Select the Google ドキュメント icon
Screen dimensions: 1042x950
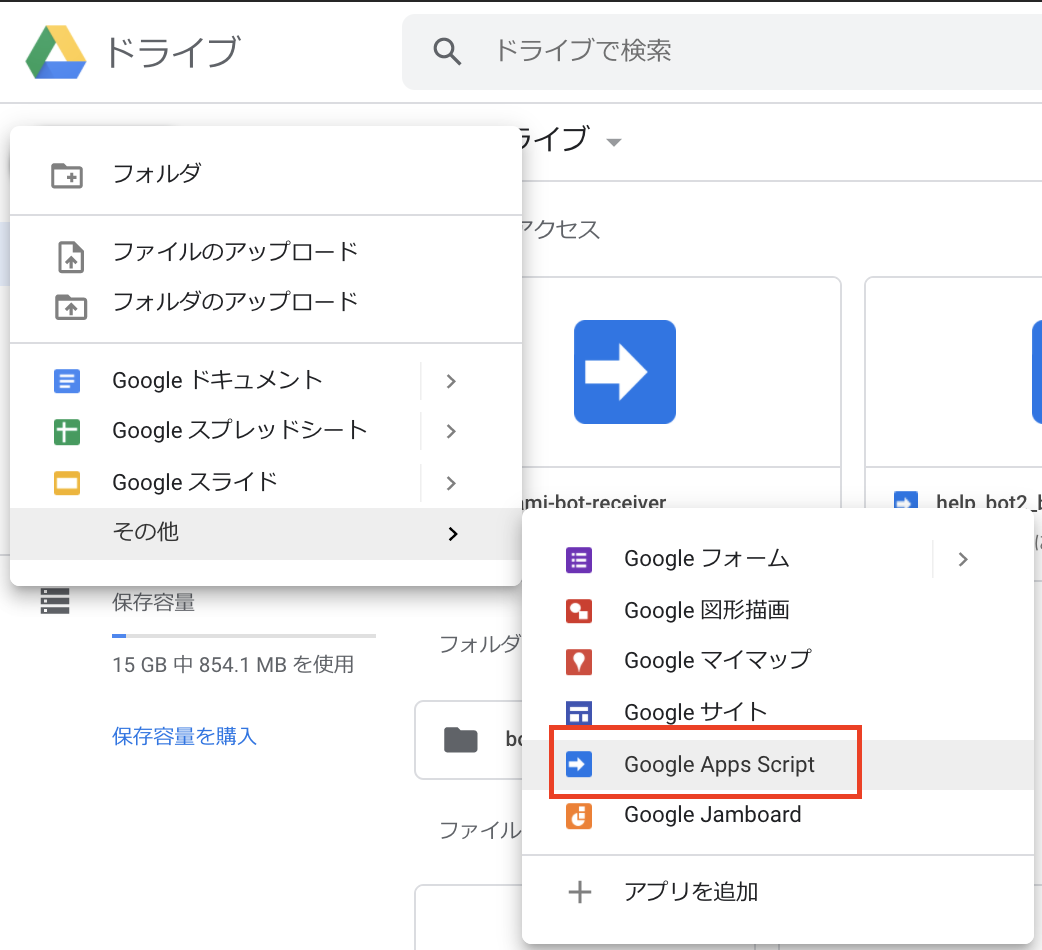[66, 381]
